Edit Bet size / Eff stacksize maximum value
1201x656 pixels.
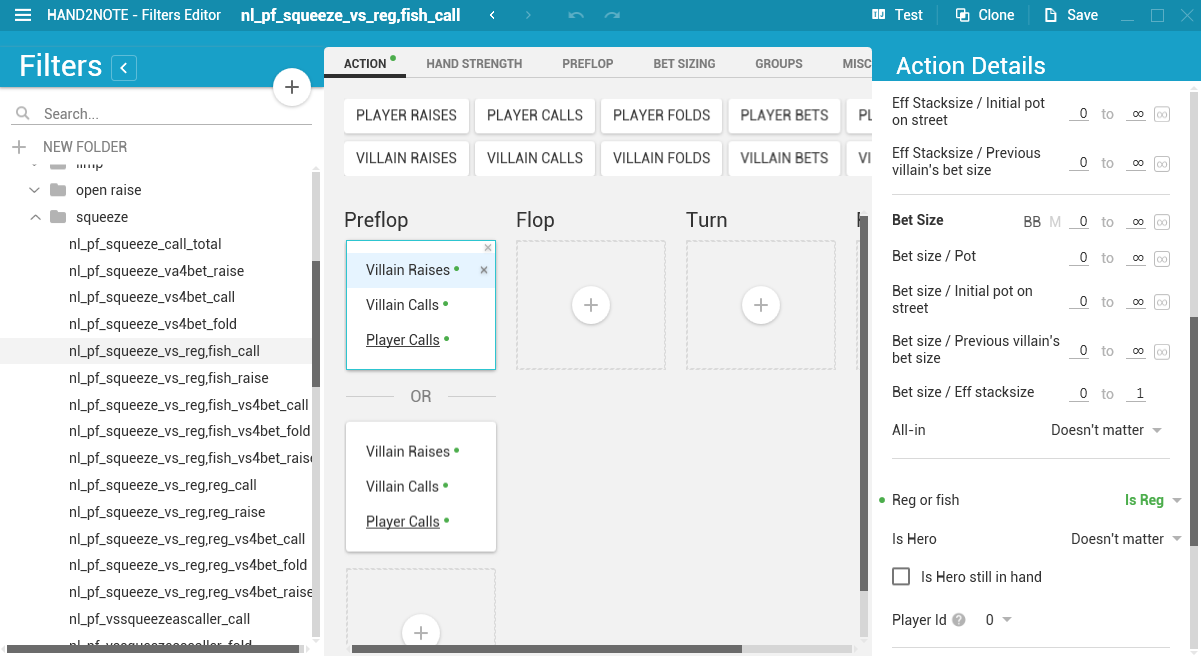click(x=1136, y=394)
